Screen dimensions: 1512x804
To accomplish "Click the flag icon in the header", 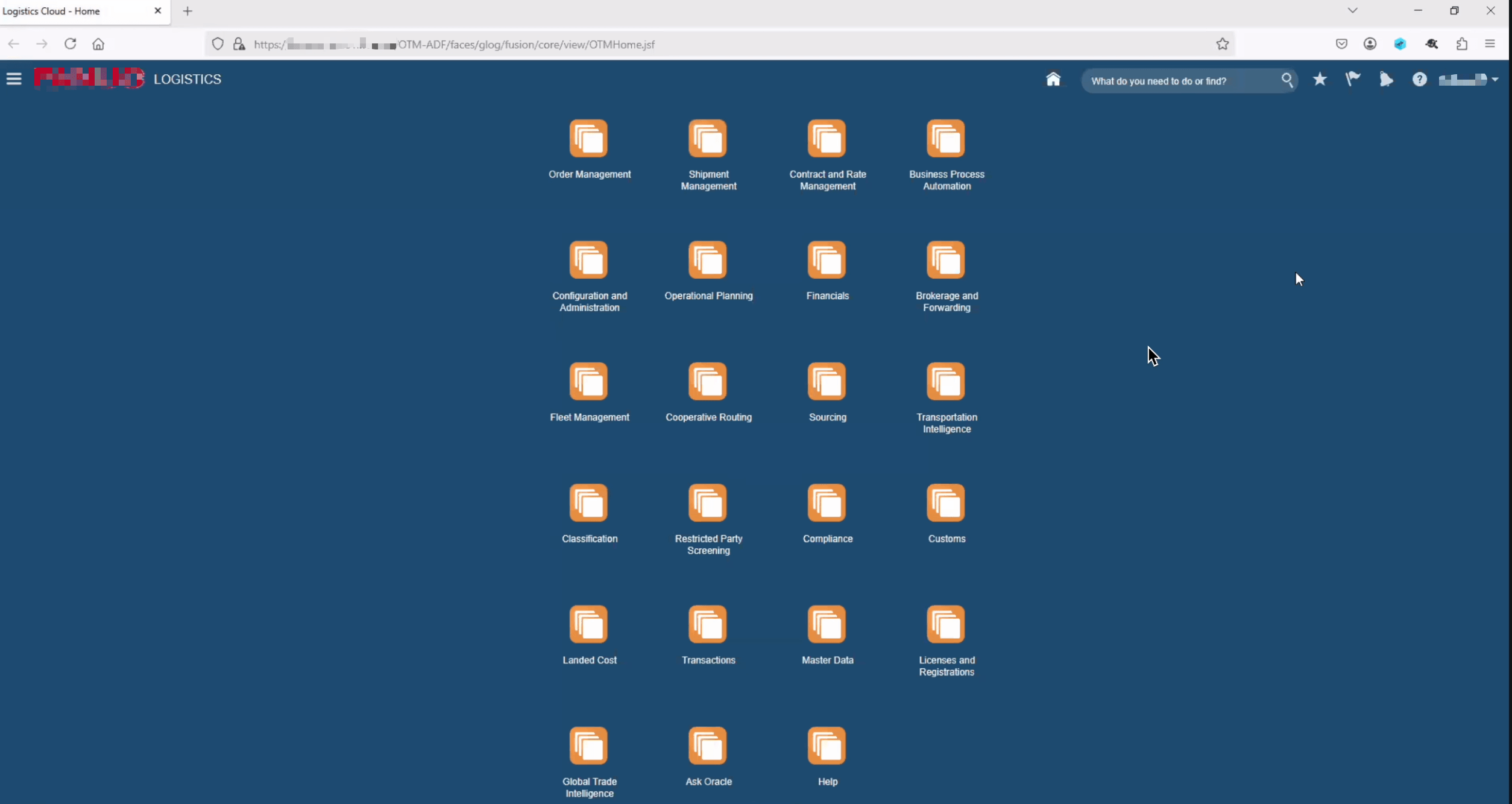I will (1353, 79).
